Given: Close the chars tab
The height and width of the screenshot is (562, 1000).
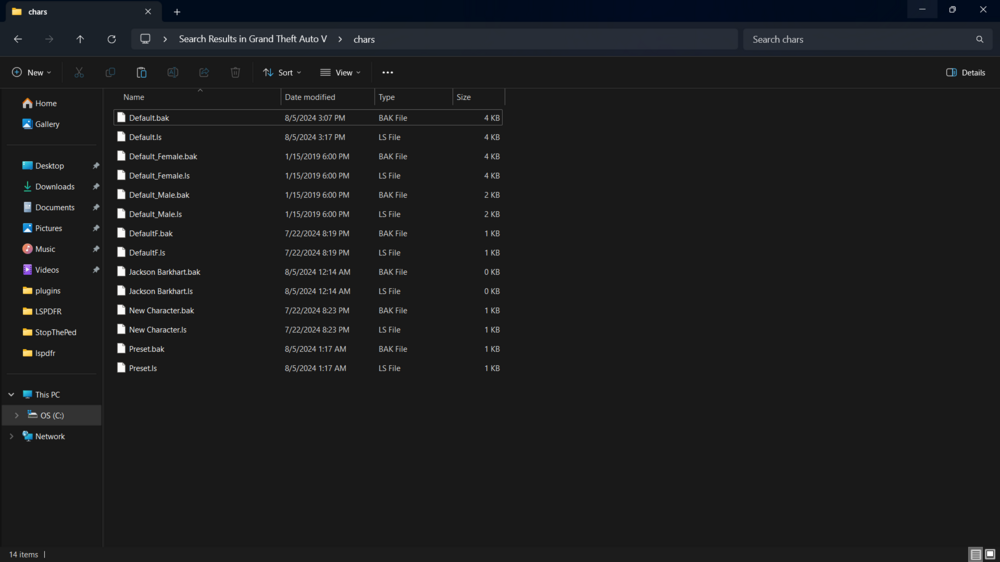Looking at the screenshot, I should pyautogui.click(x=148, y=11).
